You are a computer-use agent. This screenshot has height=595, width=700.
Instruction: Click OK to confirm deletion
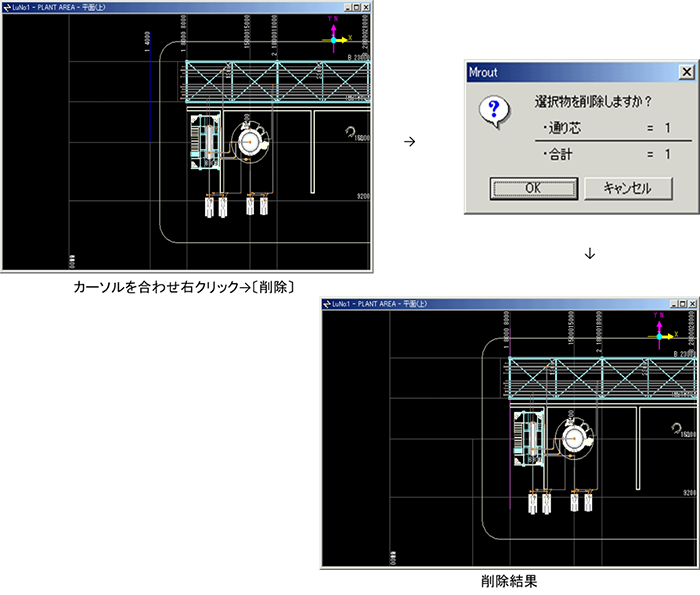pos(531,187)
